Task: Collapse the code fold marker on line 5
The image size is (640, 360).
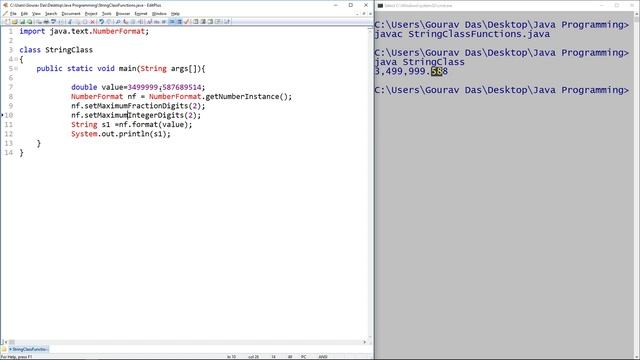Action: coord(16,69)
